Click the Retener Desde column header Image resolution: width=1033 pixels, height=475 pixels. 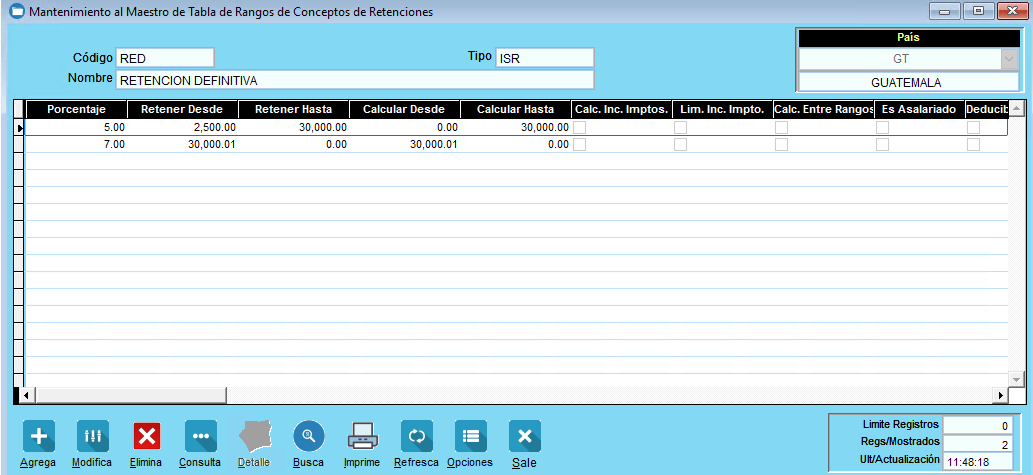(182, 109)
